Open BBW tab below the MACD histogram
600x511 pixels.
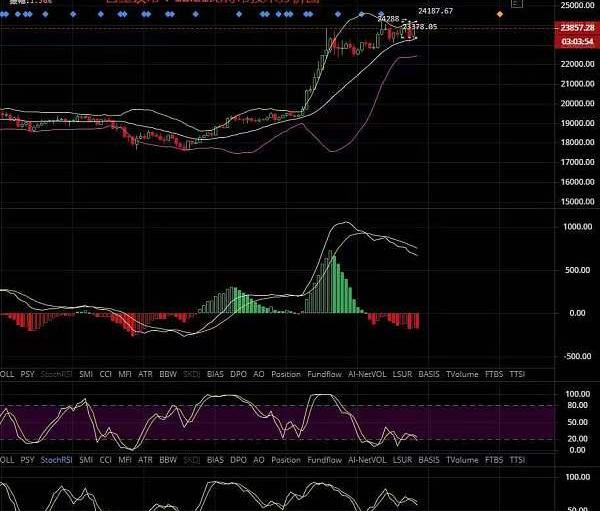pyautogui.click(x=166, y=373)
